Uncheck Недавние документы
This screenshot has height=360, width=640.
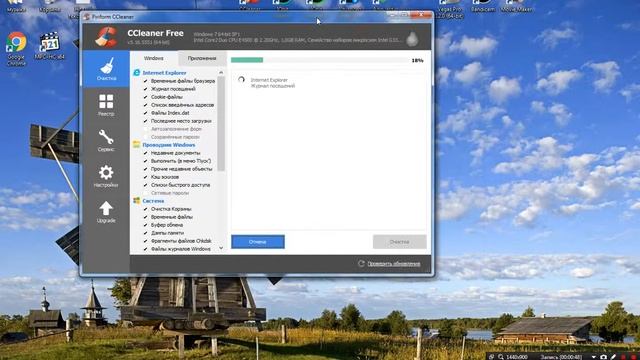pyautogui.click(x=146, y=153)
